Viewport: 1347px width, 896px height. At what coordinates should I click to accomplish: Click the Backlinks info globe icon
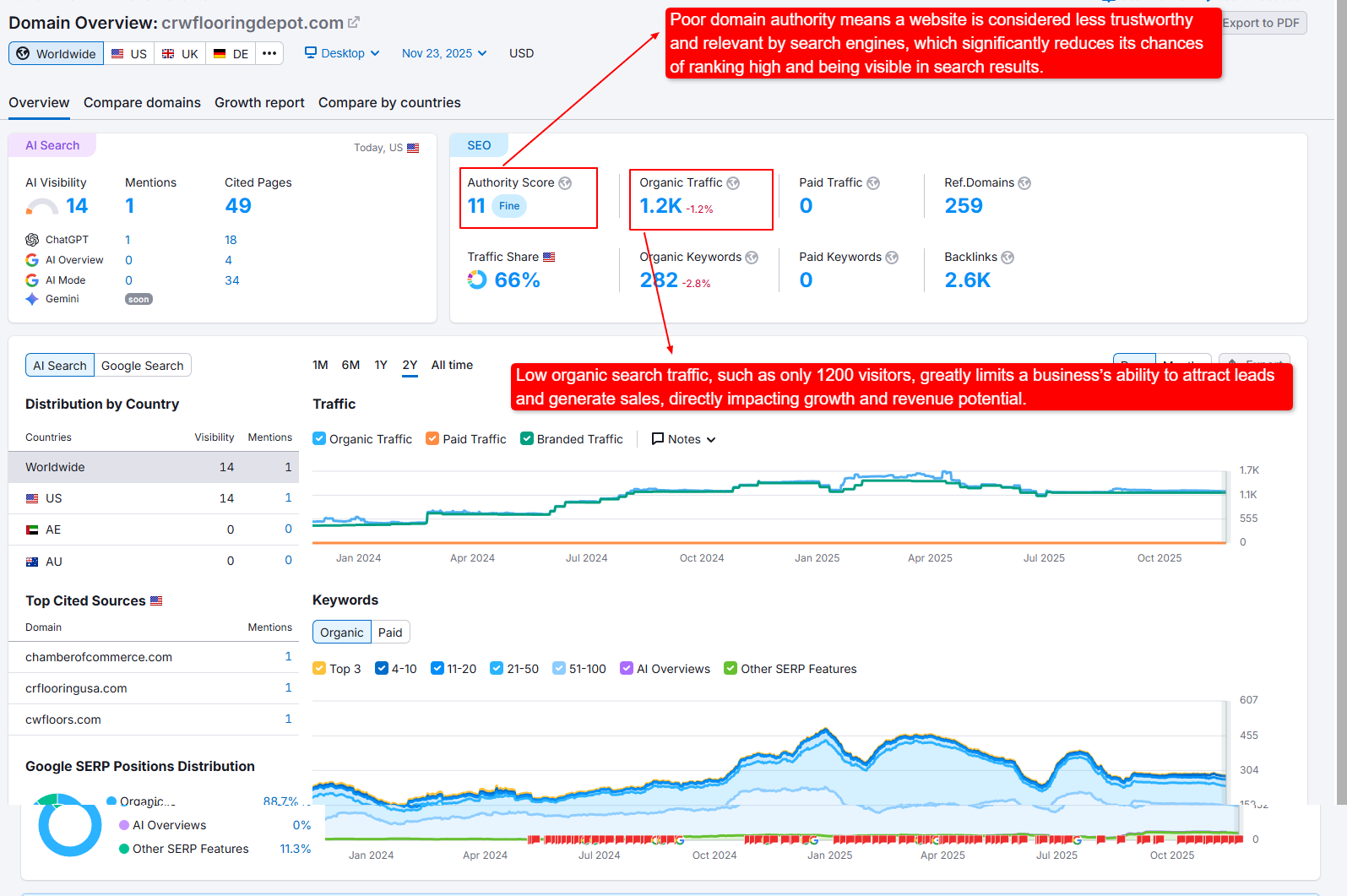(x=1008, y=258)
